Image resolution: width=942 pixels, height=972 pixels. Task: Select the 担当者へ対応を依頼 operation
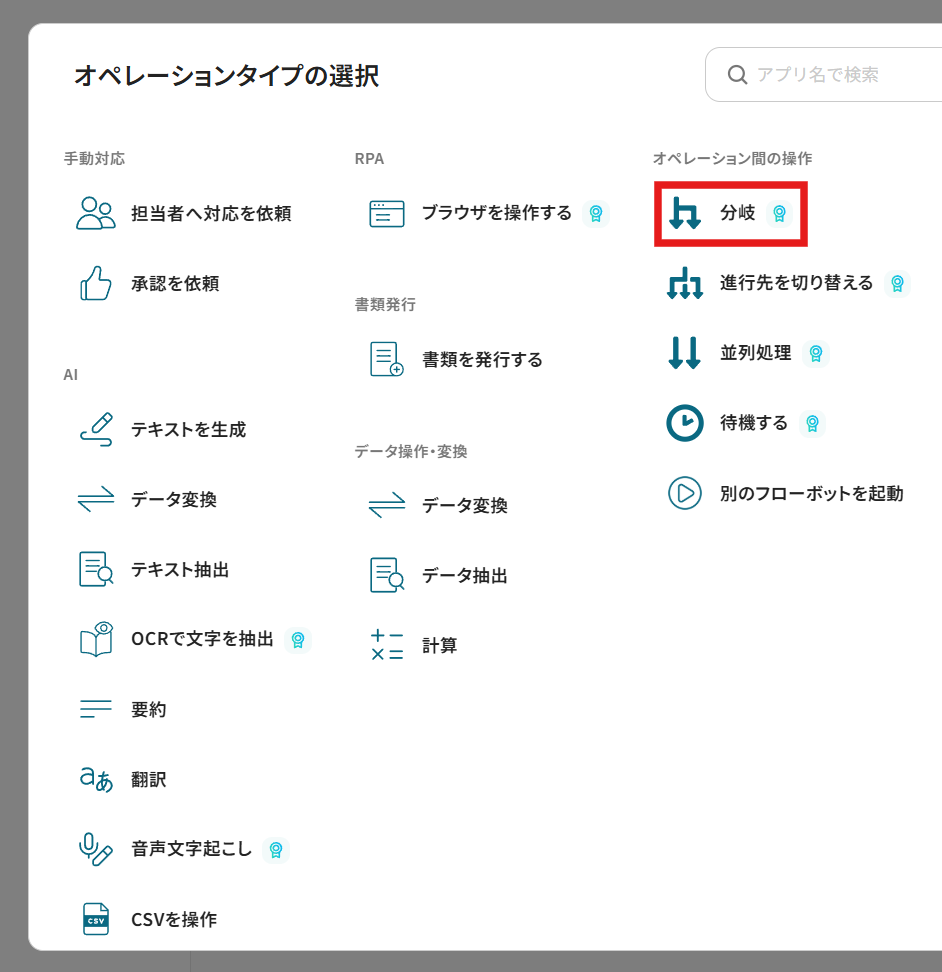click(211, 213)
